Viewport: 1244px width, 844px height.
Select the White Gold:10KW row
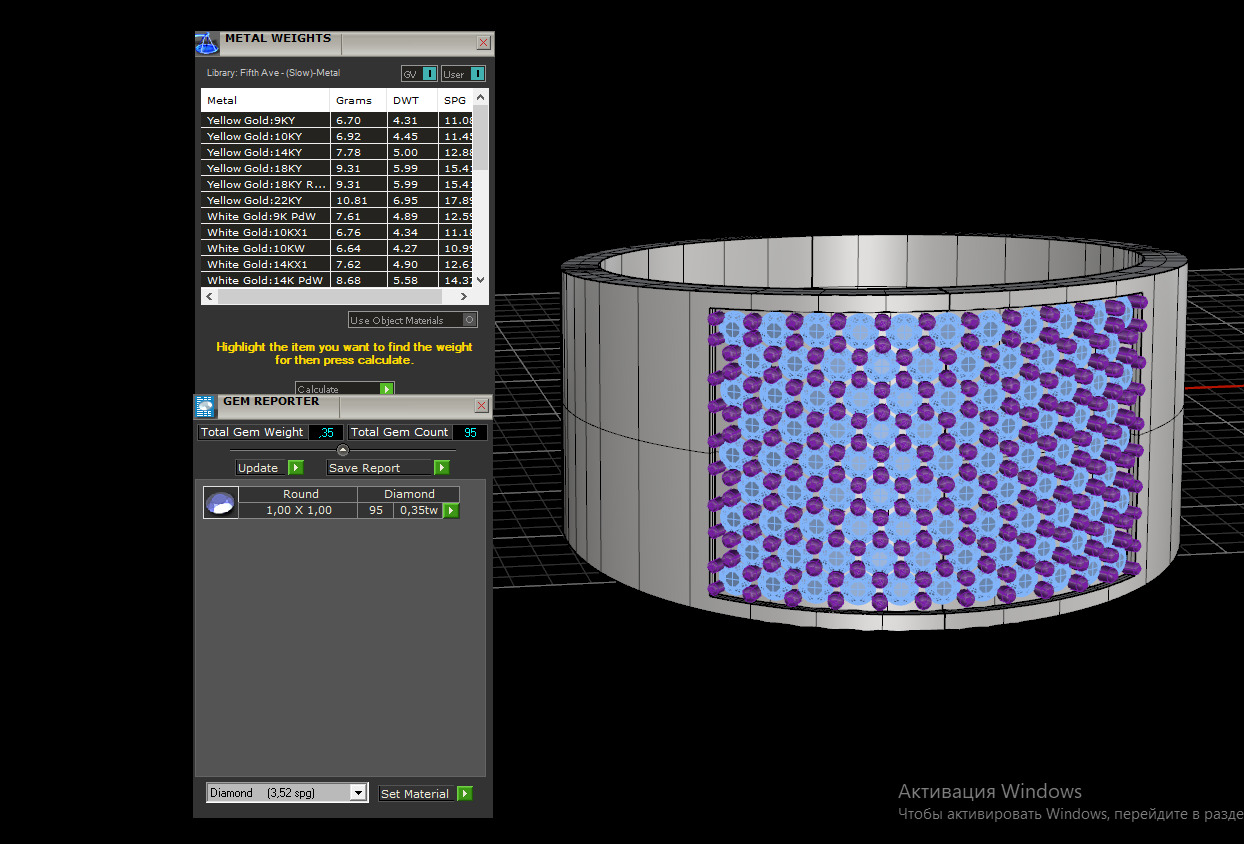338,248
